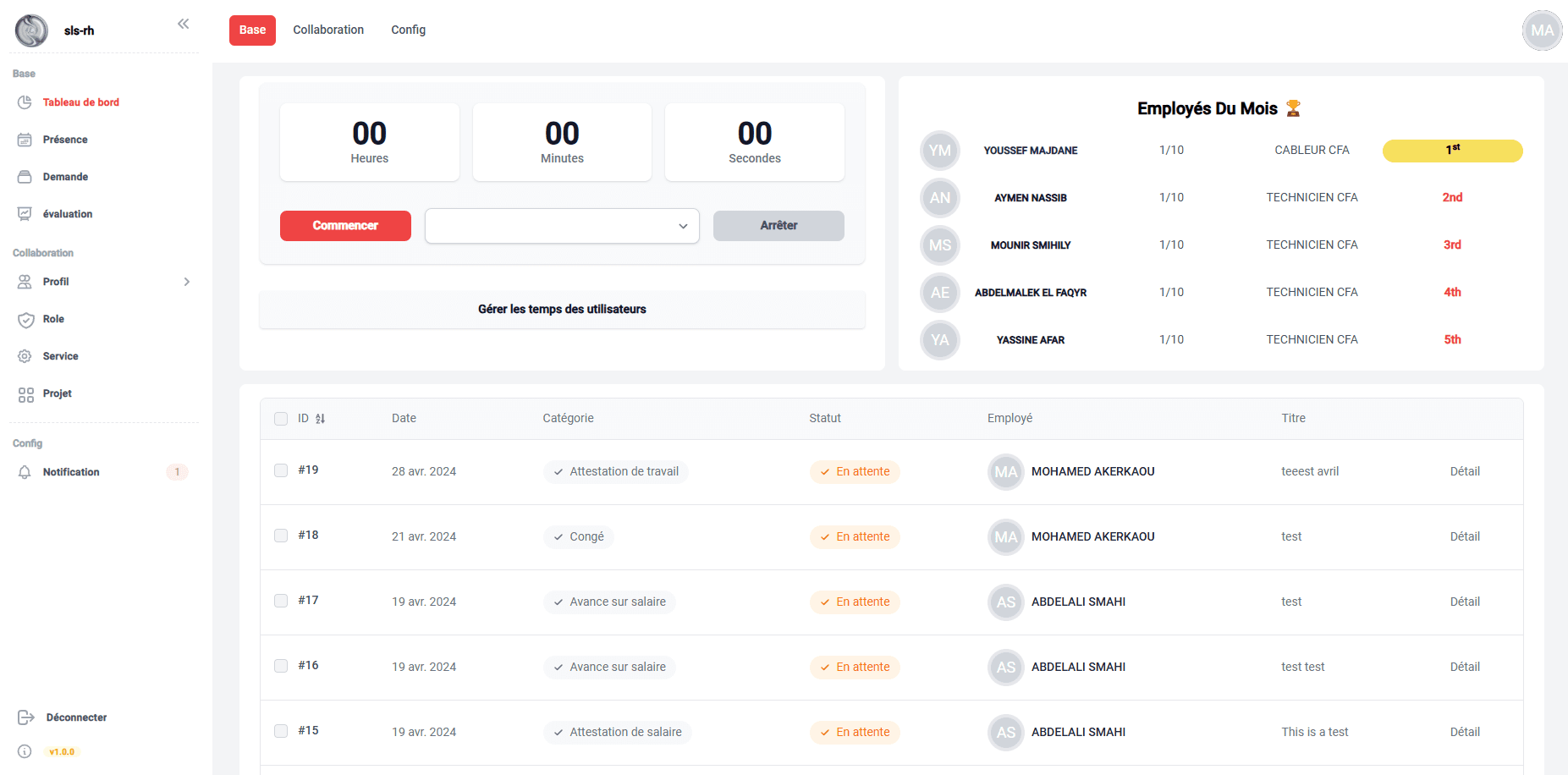
Task: Click the Heures timer display
Action: [x=370, y=142]
